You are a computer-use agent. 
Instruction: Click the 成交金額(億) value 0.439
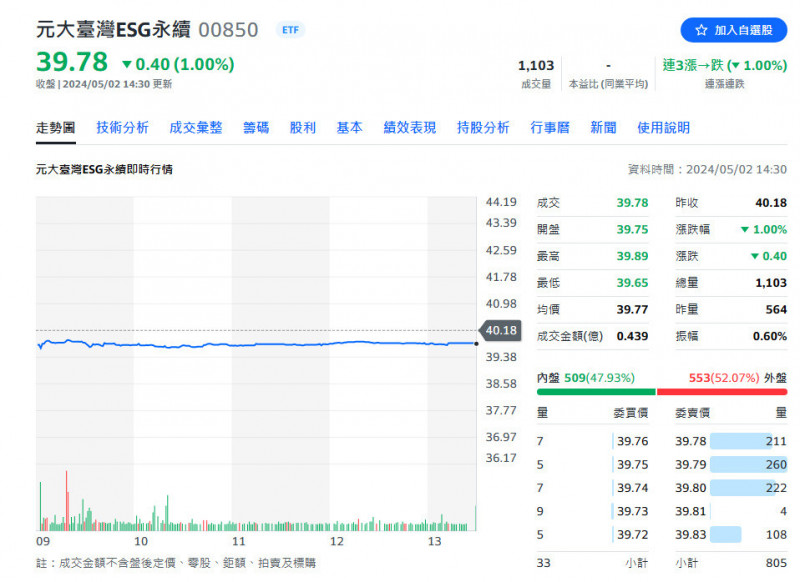pyautogui.click(x=632, y=336)
